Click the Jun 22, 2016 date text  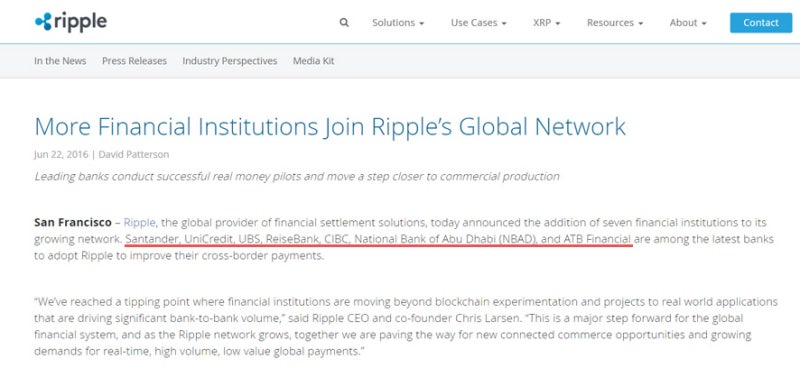(x=61, y=154)
